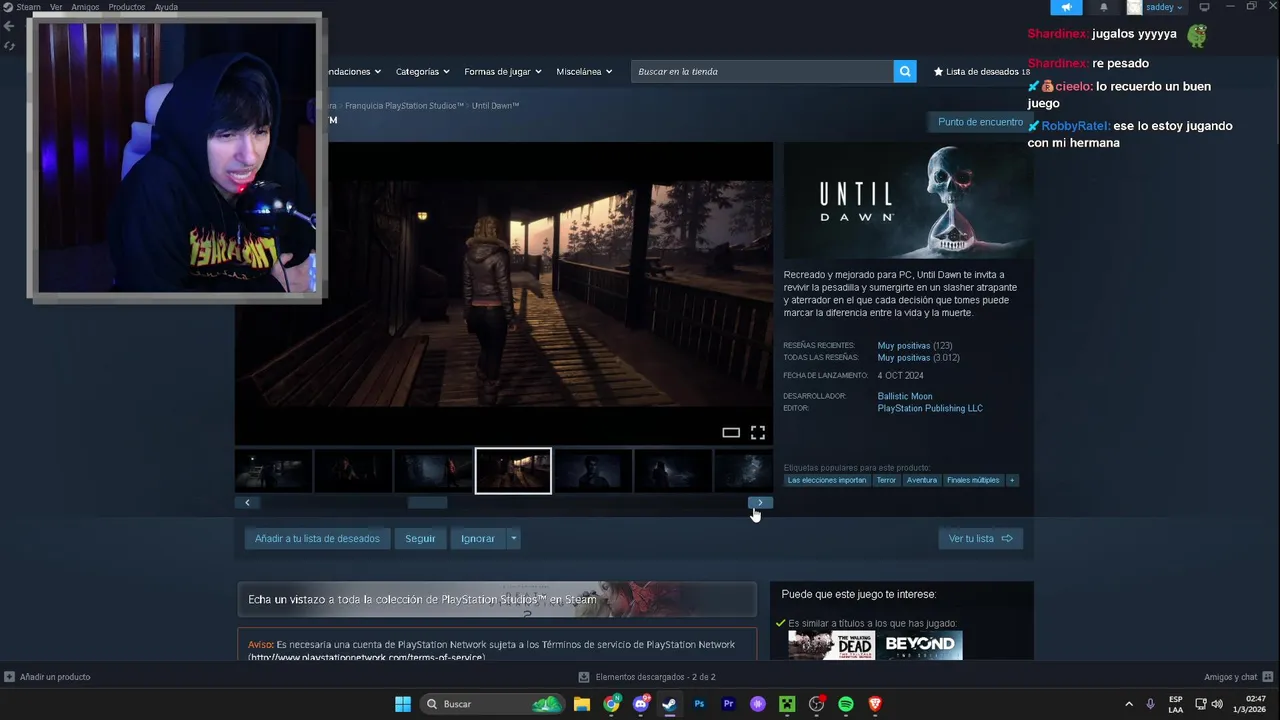This screenshot has height=720, width=1280.
Task: Open Punto de encuentro button
Action: tap(980, 122)
